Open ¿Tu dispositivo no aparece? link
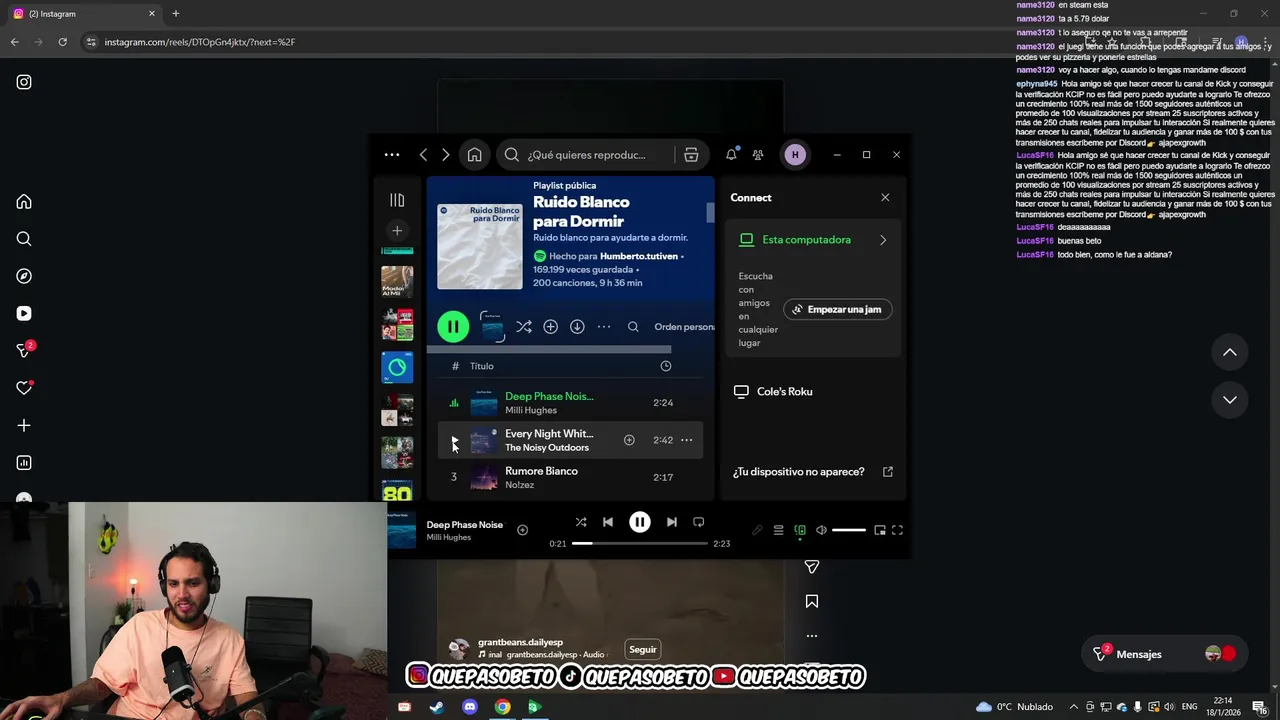This screenshot has height=720, width=1280. tap(813, 472)
